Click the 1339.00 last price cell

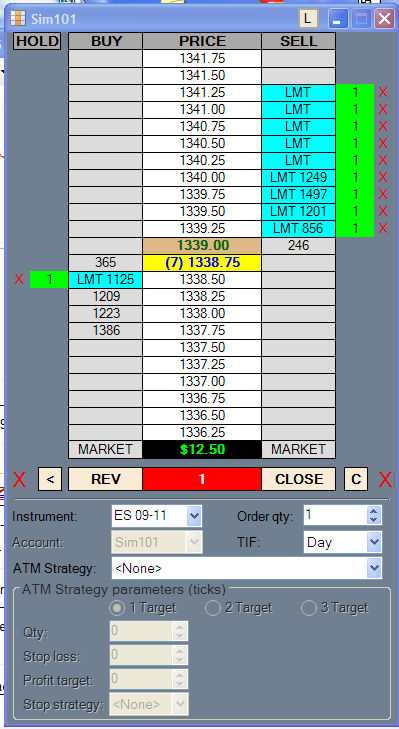202,245
